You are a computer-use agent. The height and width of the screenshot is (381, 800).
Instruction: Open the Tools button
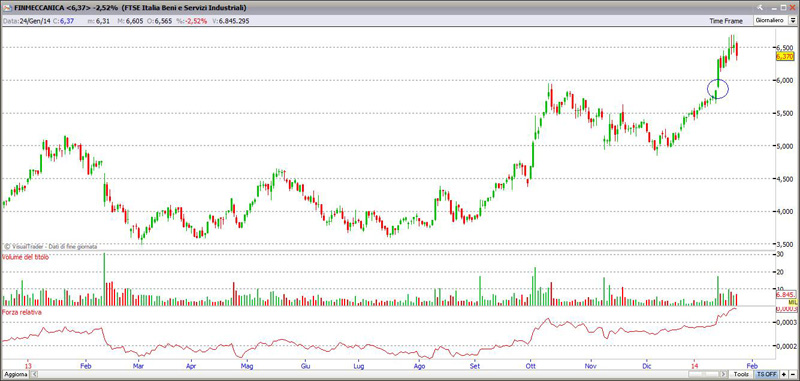tap(740, 375)
